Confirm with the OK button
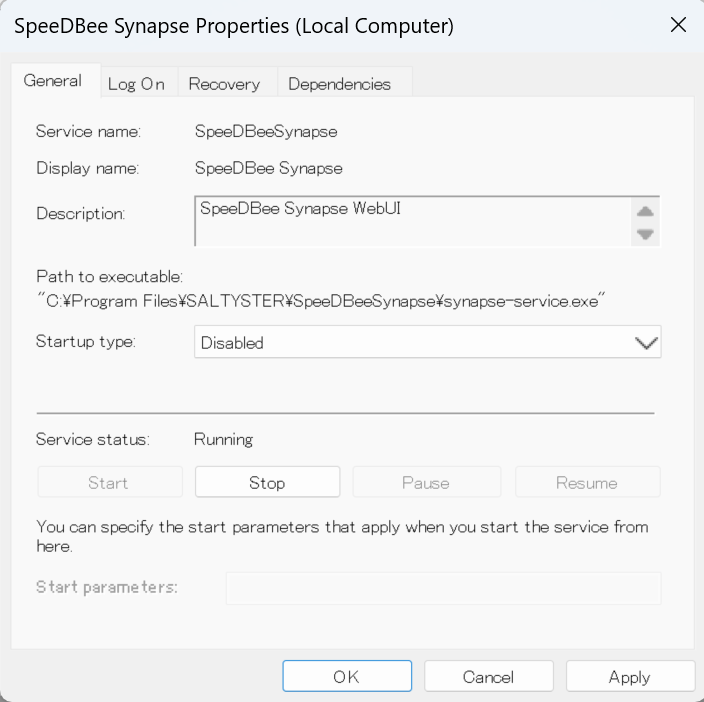 pyautogui.click(x=346, y=677)
